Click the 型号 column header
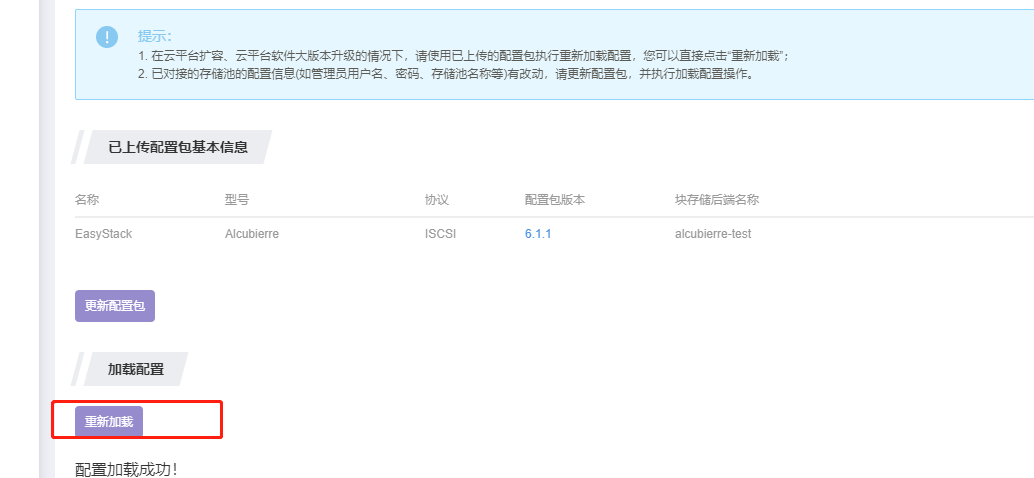The width and height of the screenshot is (1034, 478). coord(237,200)
